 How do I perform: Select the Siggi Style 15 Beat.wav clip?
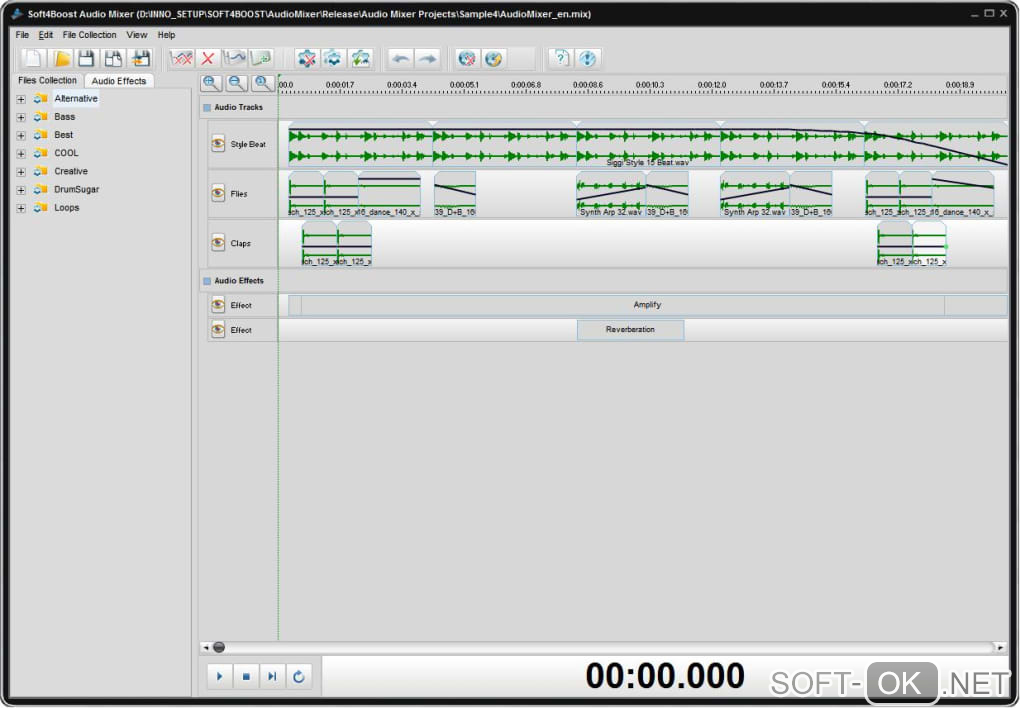(x=648, y=144)
